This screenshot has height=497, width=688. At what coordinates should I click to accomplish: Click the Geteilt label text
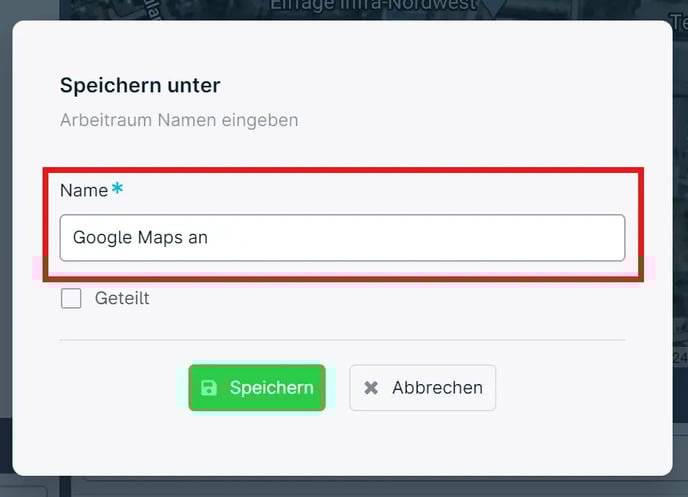coord(122,298)
